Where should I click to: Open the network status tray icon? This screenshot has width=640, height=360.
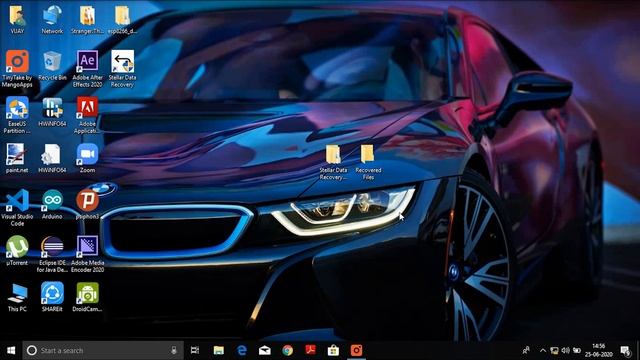click(x=554, y=350)
